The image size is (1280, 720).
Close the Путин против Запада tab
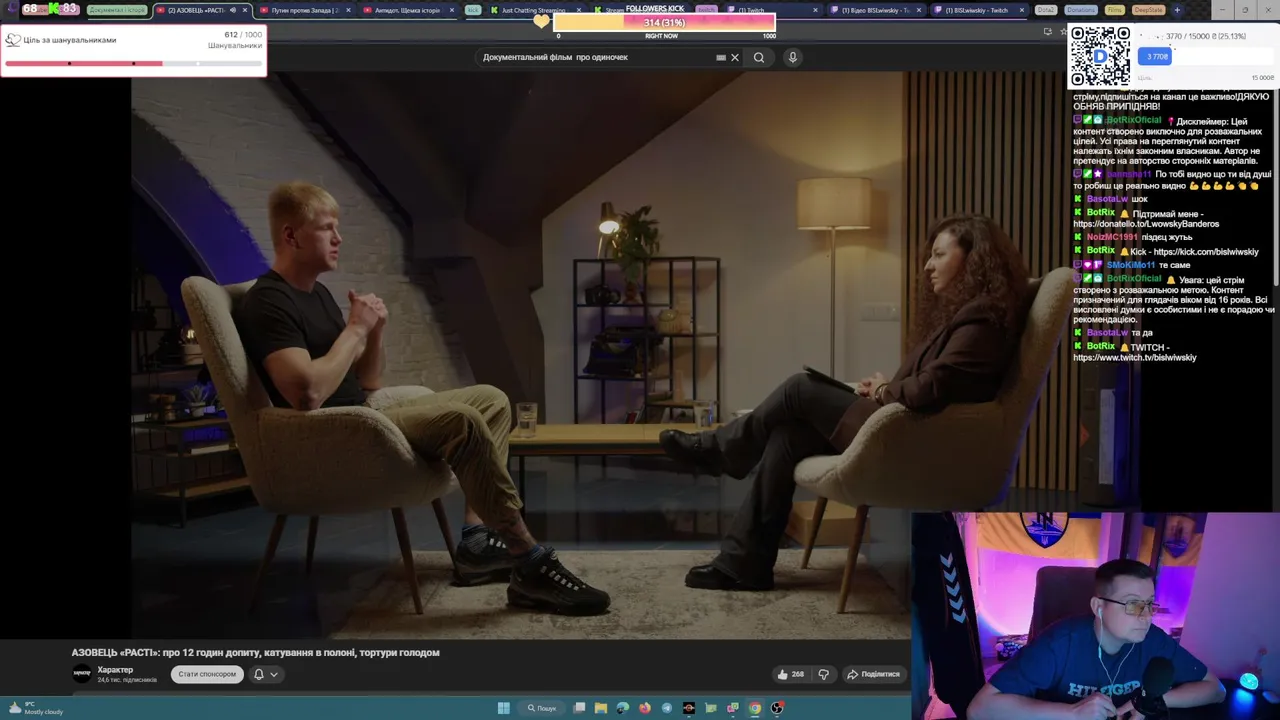tap(348, 10)
